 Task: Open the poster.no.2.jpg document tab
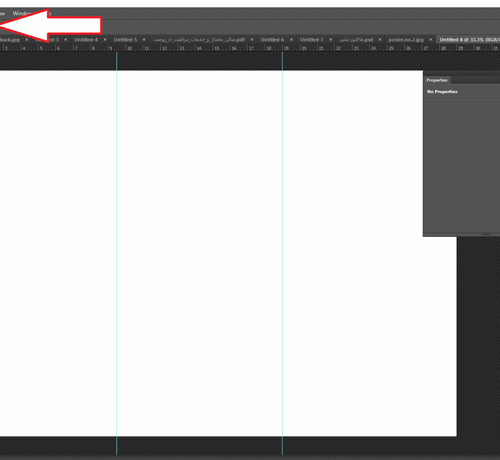tap(406, 39)
